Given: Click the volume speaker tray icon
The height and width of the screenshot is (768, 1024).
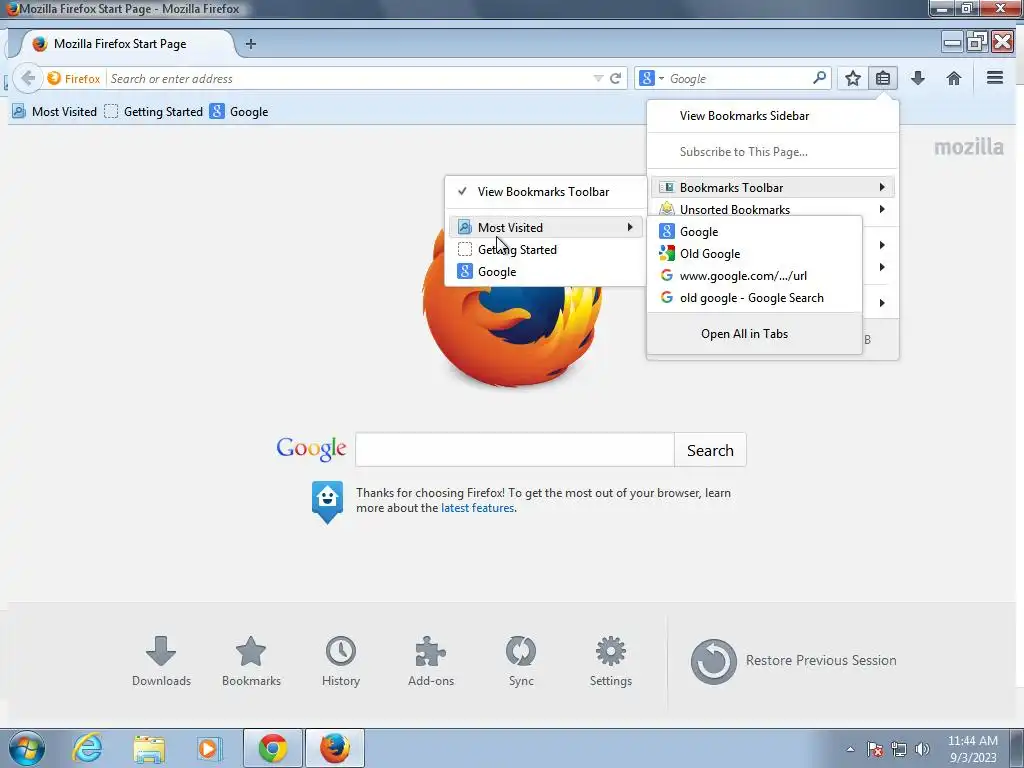Looking at the screenshot, I should click(923, 749).
